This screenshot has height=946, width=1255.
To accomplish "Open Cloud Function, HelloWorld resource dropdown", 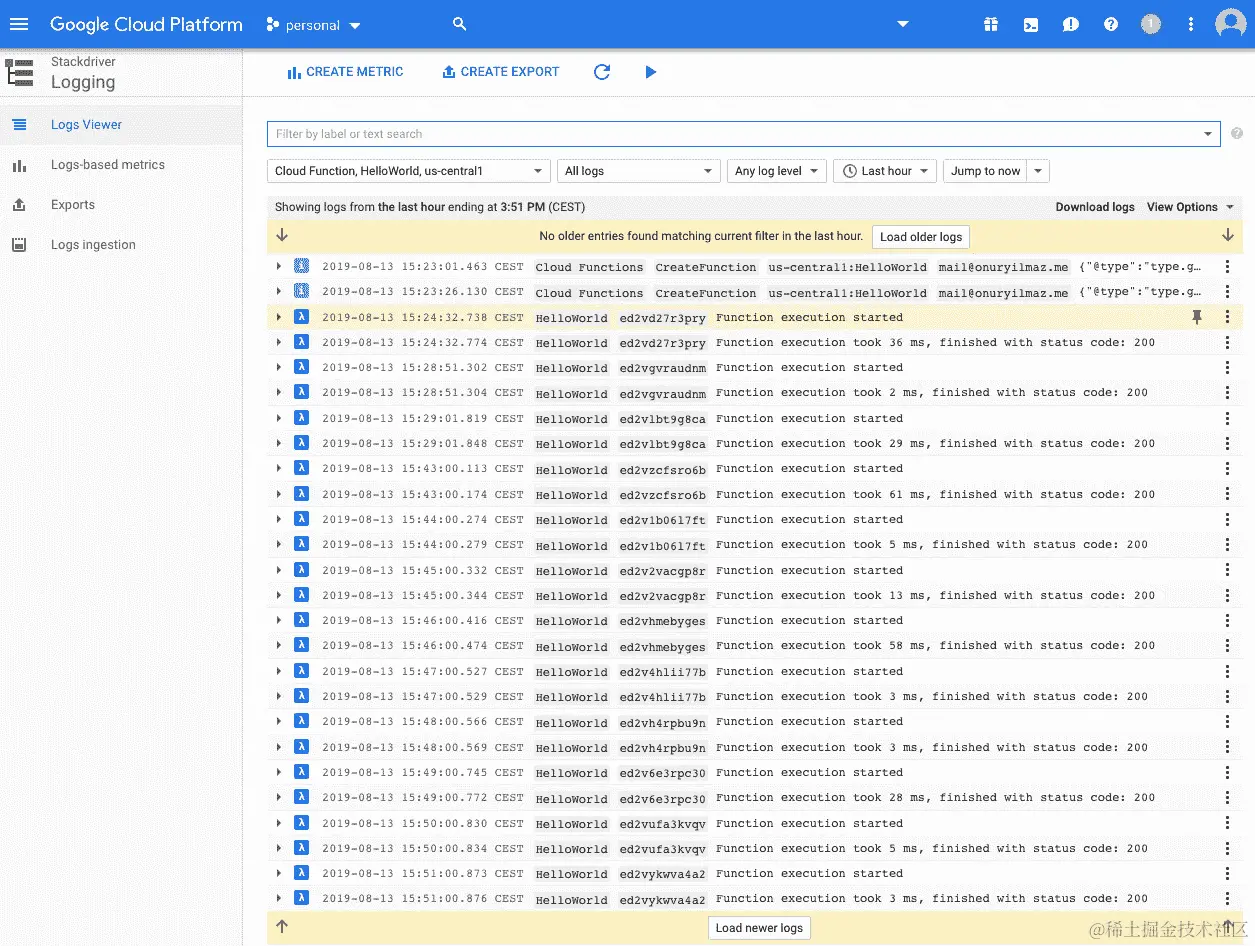I will [x=409, y=171].
